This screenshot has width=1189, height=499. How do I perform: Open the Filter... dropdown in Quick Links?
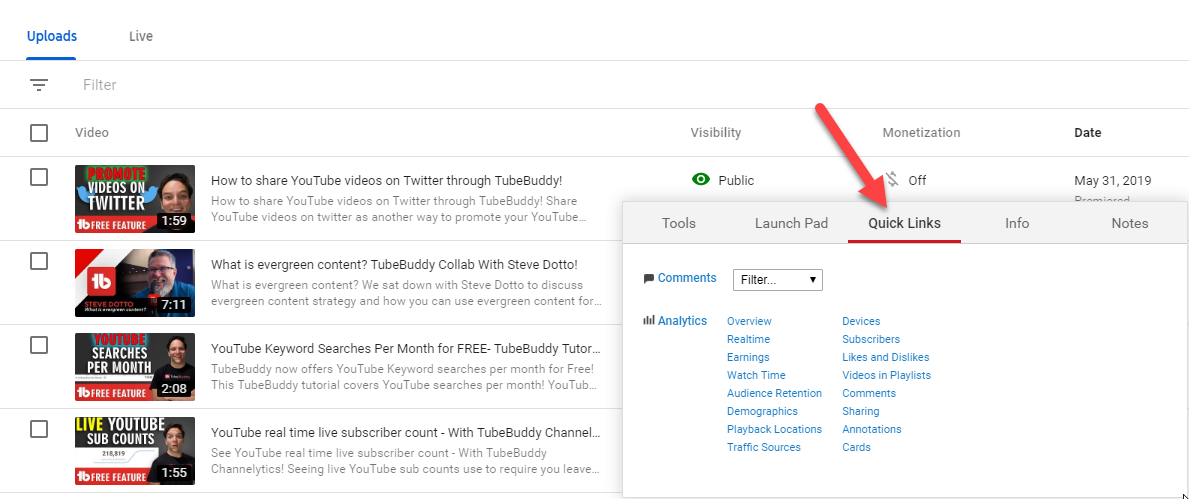coord(777,280)
